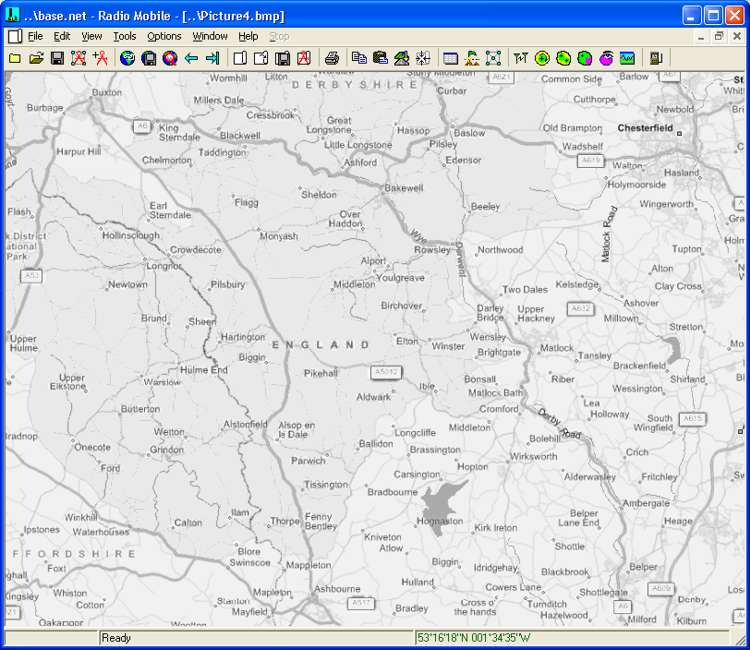Click Youlgreave label on the map
Viewport: 750px width, 650px height.
click(400, 277)
